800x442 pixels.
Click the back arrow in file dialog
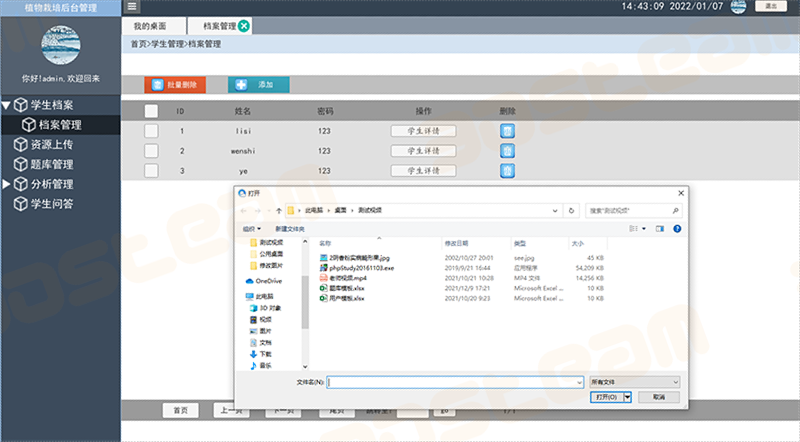[x=243, y=211]
